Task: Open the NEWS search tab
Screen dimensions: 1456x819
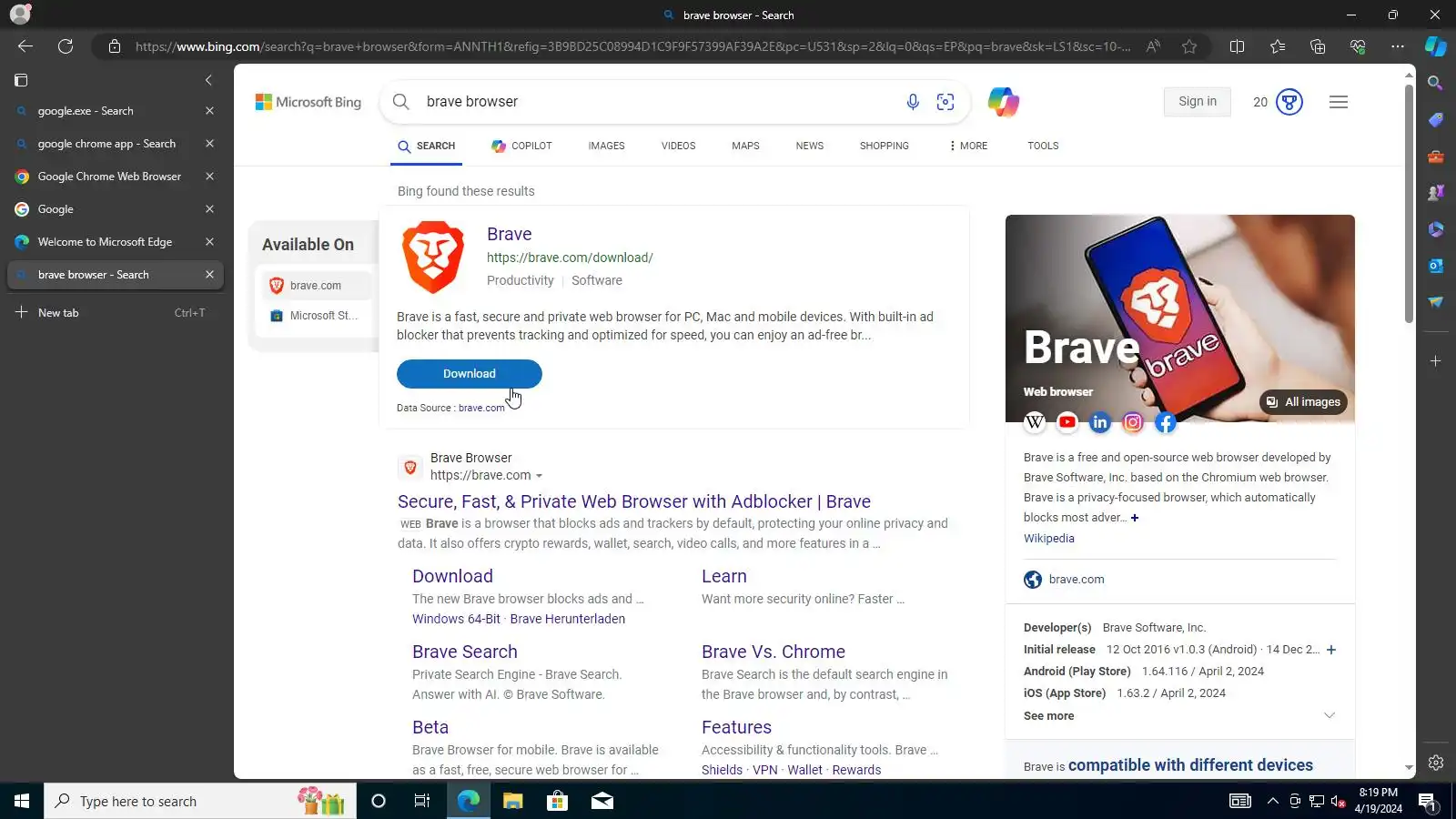Action: [x=809, y=146]
